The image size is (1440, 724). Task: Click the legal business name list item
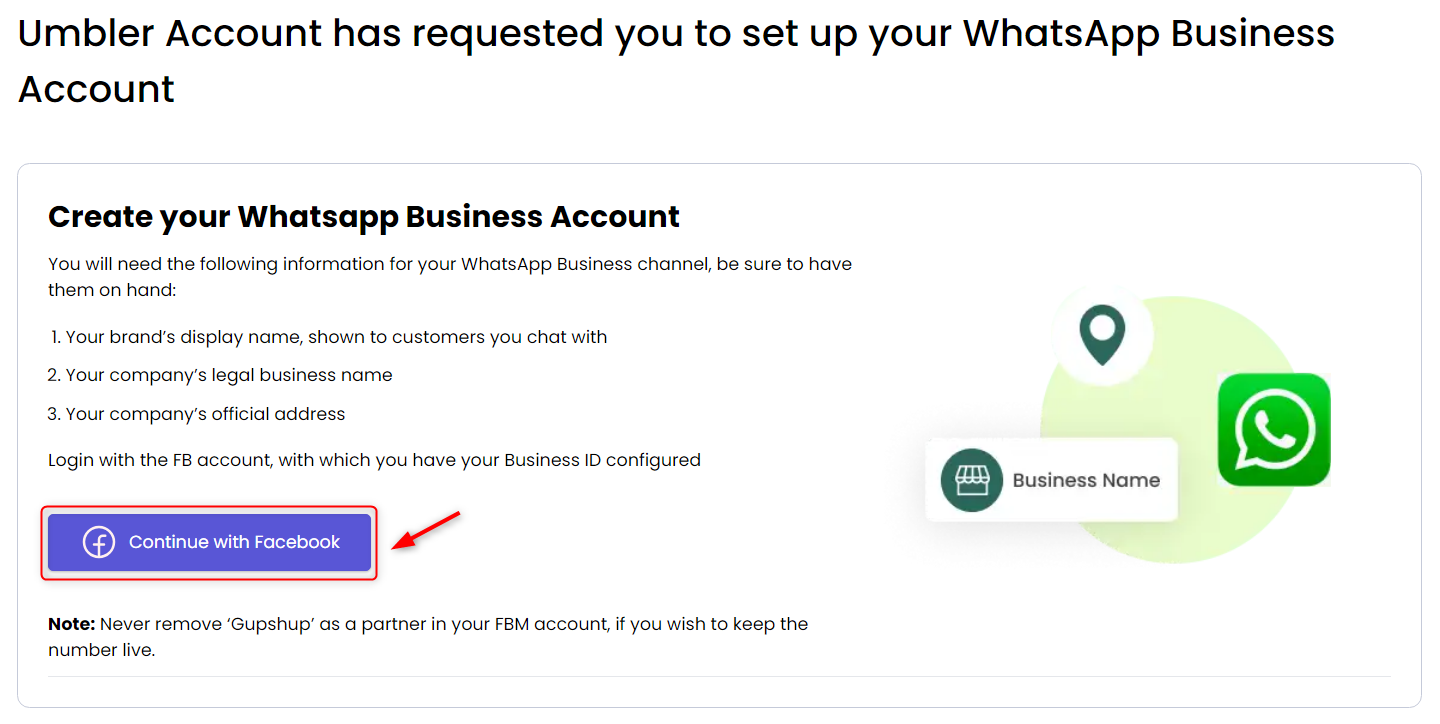pyautogui.click(x=229, y=376)
